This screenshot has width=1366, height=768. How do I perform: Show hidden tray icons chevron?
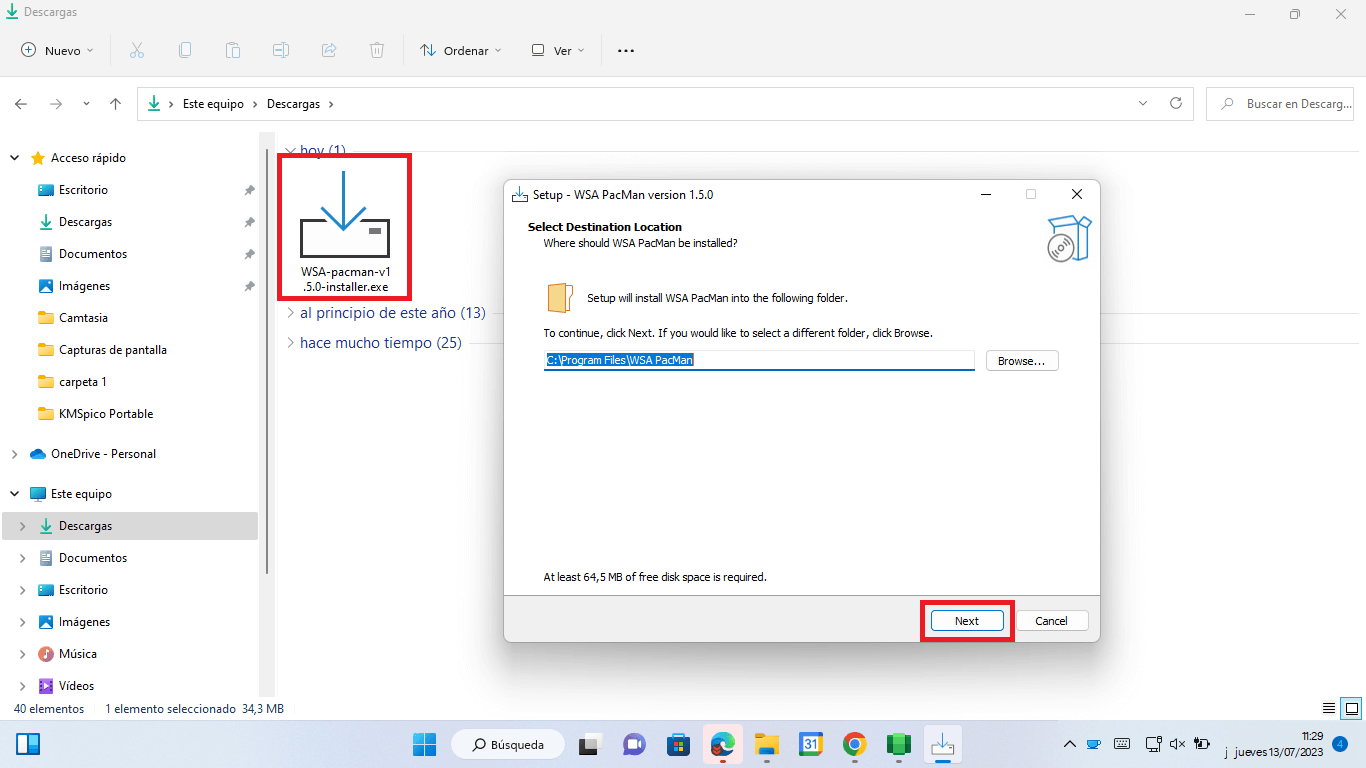1069,744
